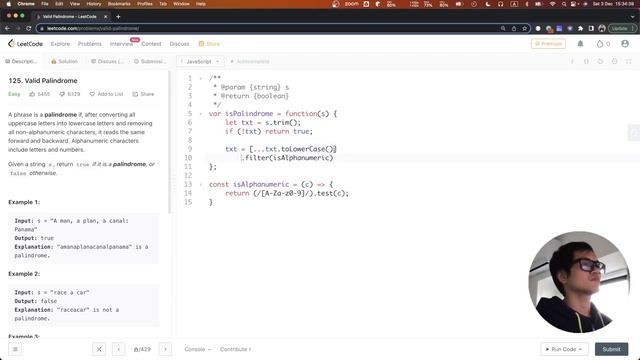Image resolution: width=640 pixels, height=360 pixels.
Task: Open Chrome extensions puzzle icon
Action: click(x=580, y=29)
